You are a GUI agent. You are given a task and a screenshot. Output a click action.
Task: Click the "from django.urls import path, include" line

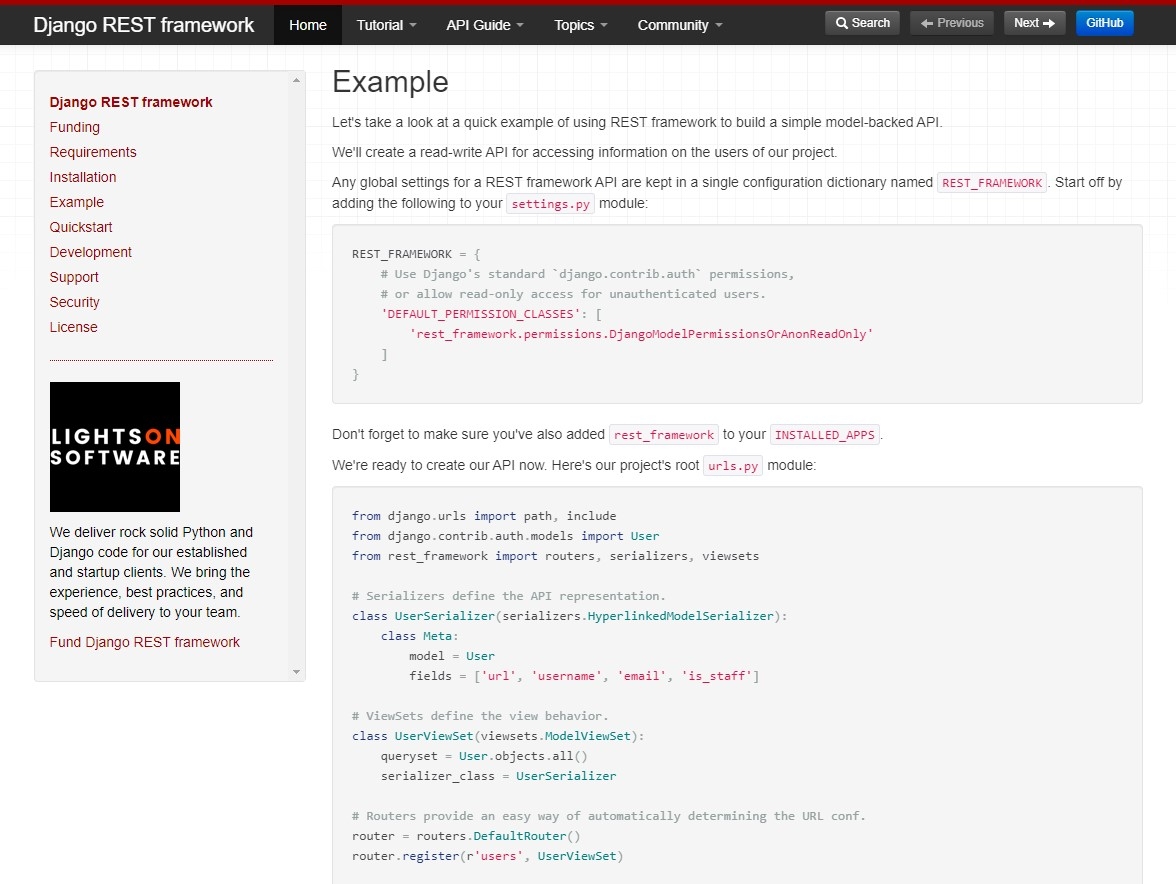[x=484, y=516]
